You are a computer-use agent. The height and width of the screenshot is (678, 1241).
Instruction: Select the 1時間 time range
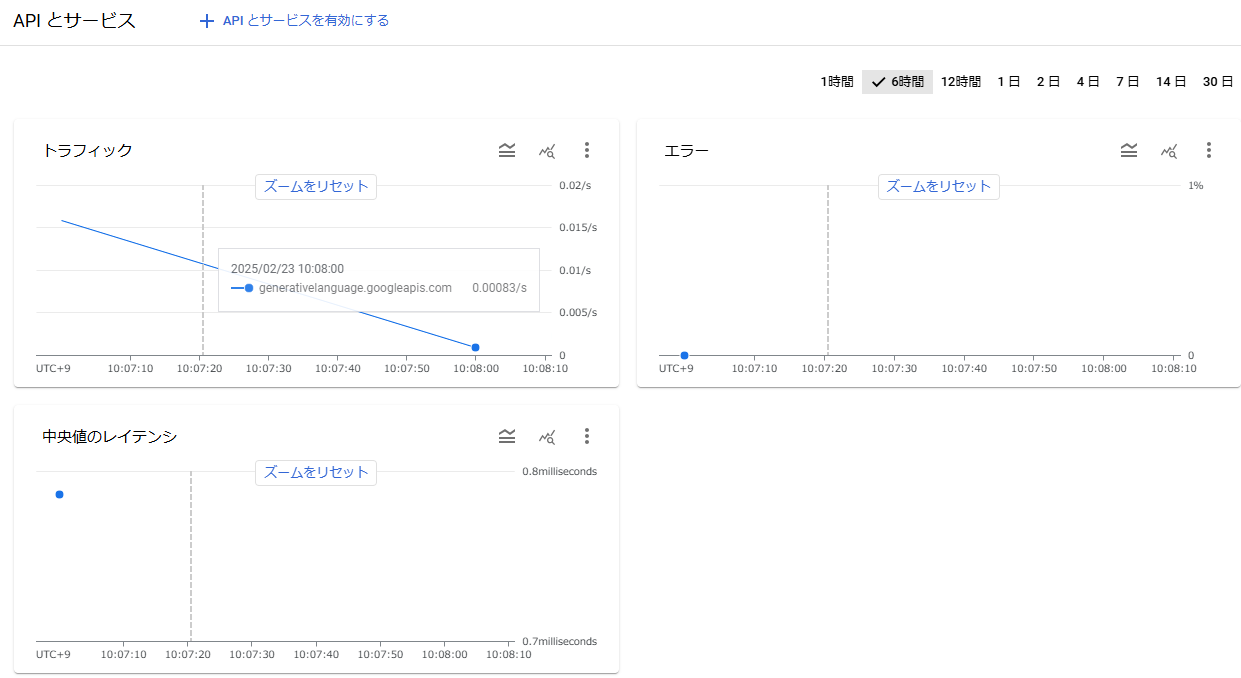pos(836,82)
